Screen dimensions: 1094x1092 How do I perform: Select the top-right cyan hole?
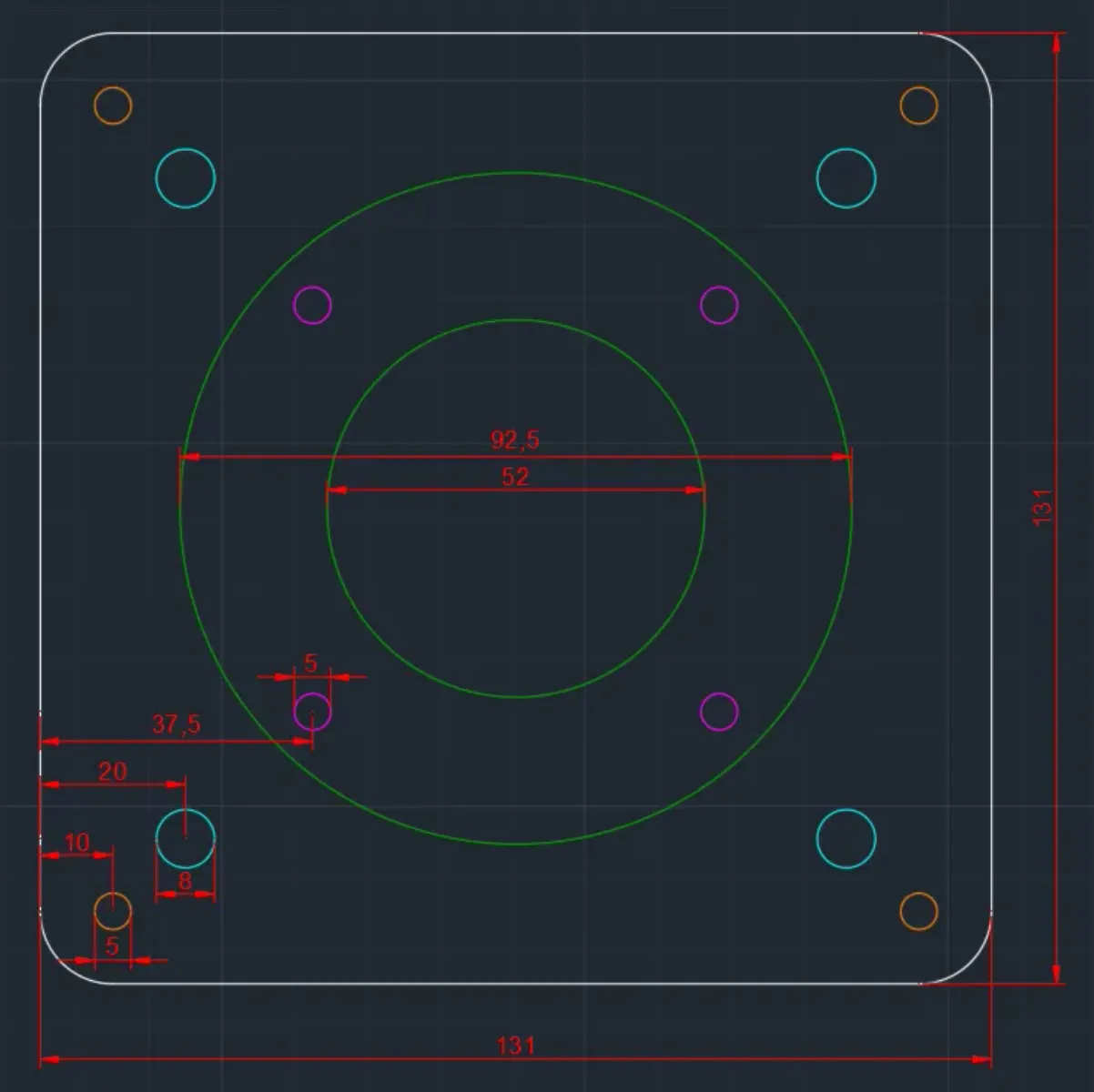(x=846, y=177)
